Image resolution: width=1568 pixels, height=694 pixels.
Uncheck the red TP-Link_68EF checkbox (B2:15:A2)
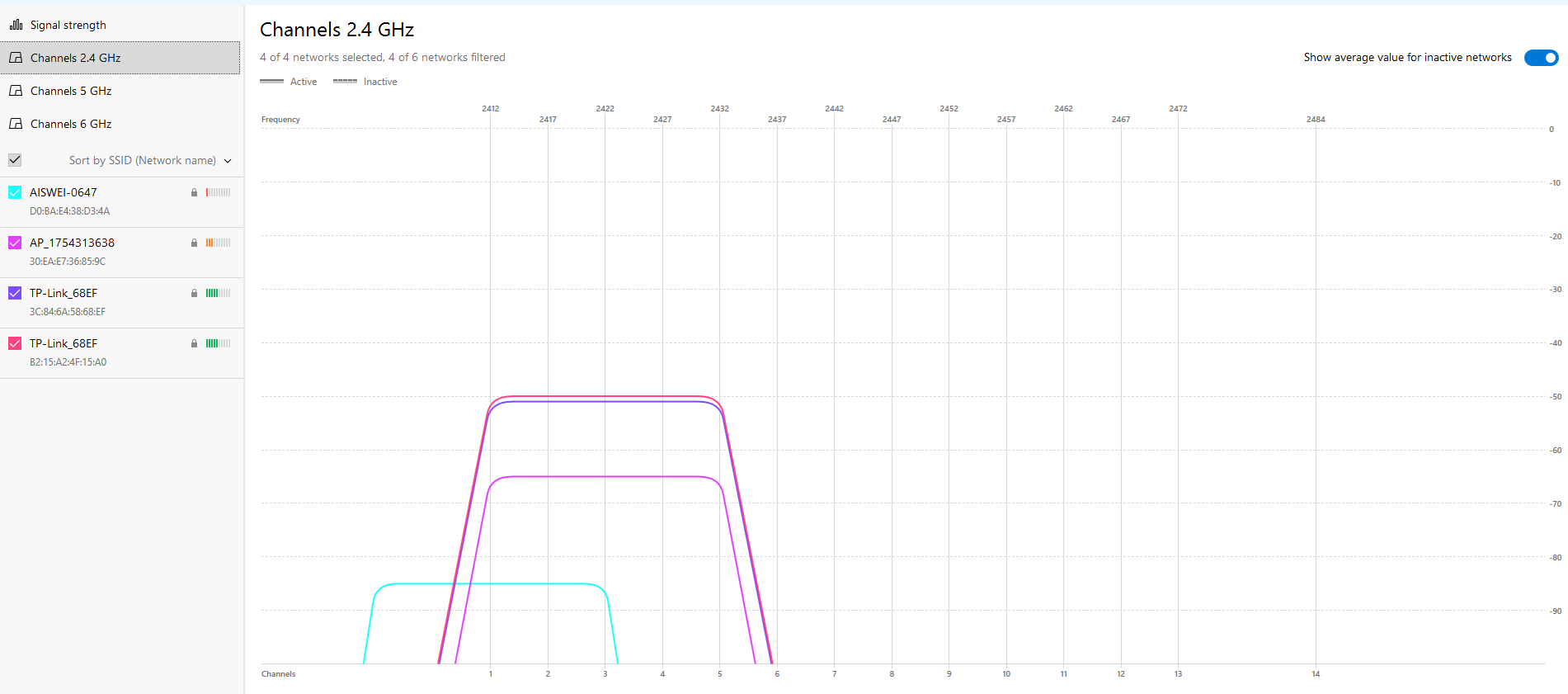tap(15, 343)
